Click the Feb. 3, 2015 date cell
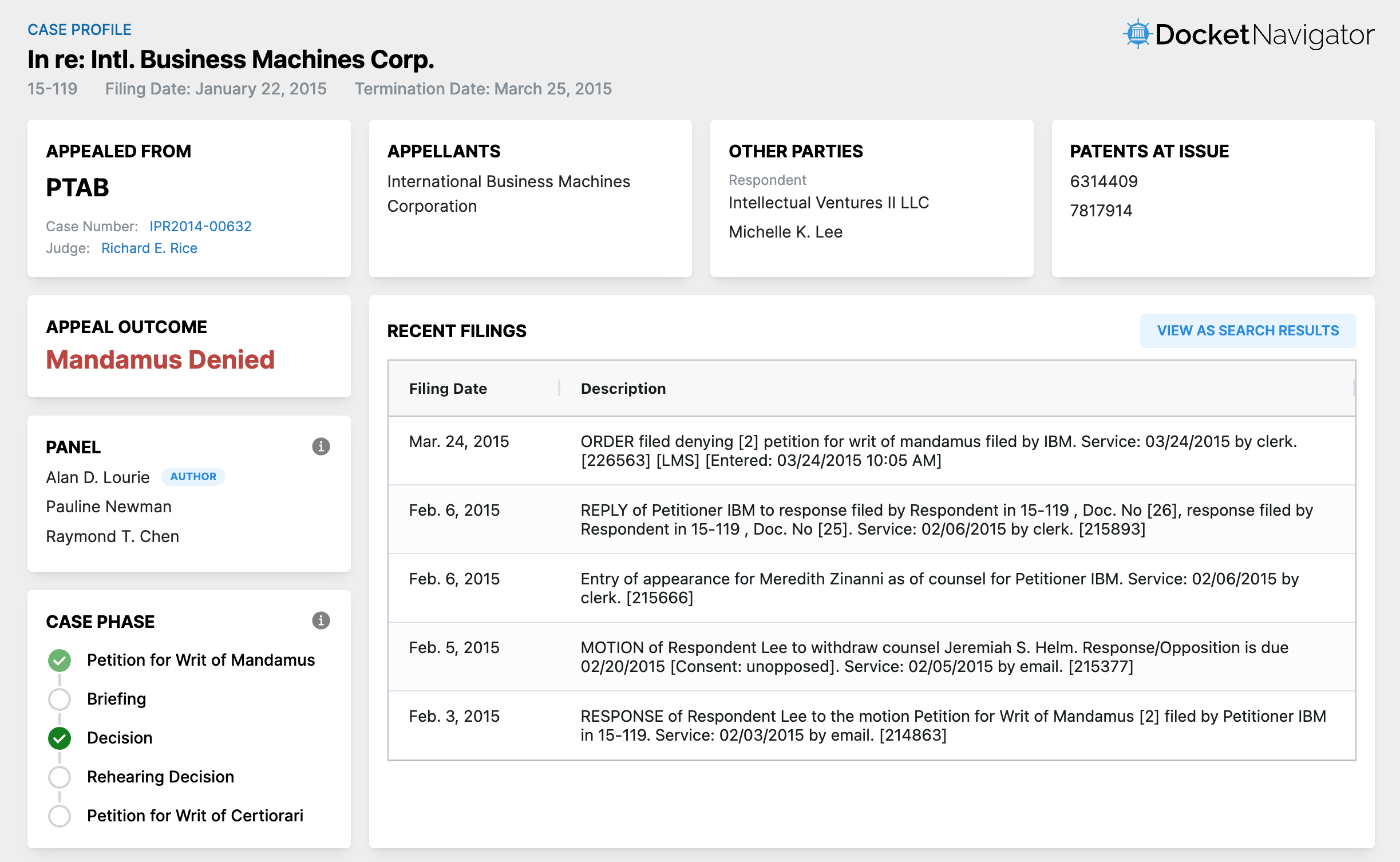The width and height of the screenshot is (1400, 862). point(454,716)
